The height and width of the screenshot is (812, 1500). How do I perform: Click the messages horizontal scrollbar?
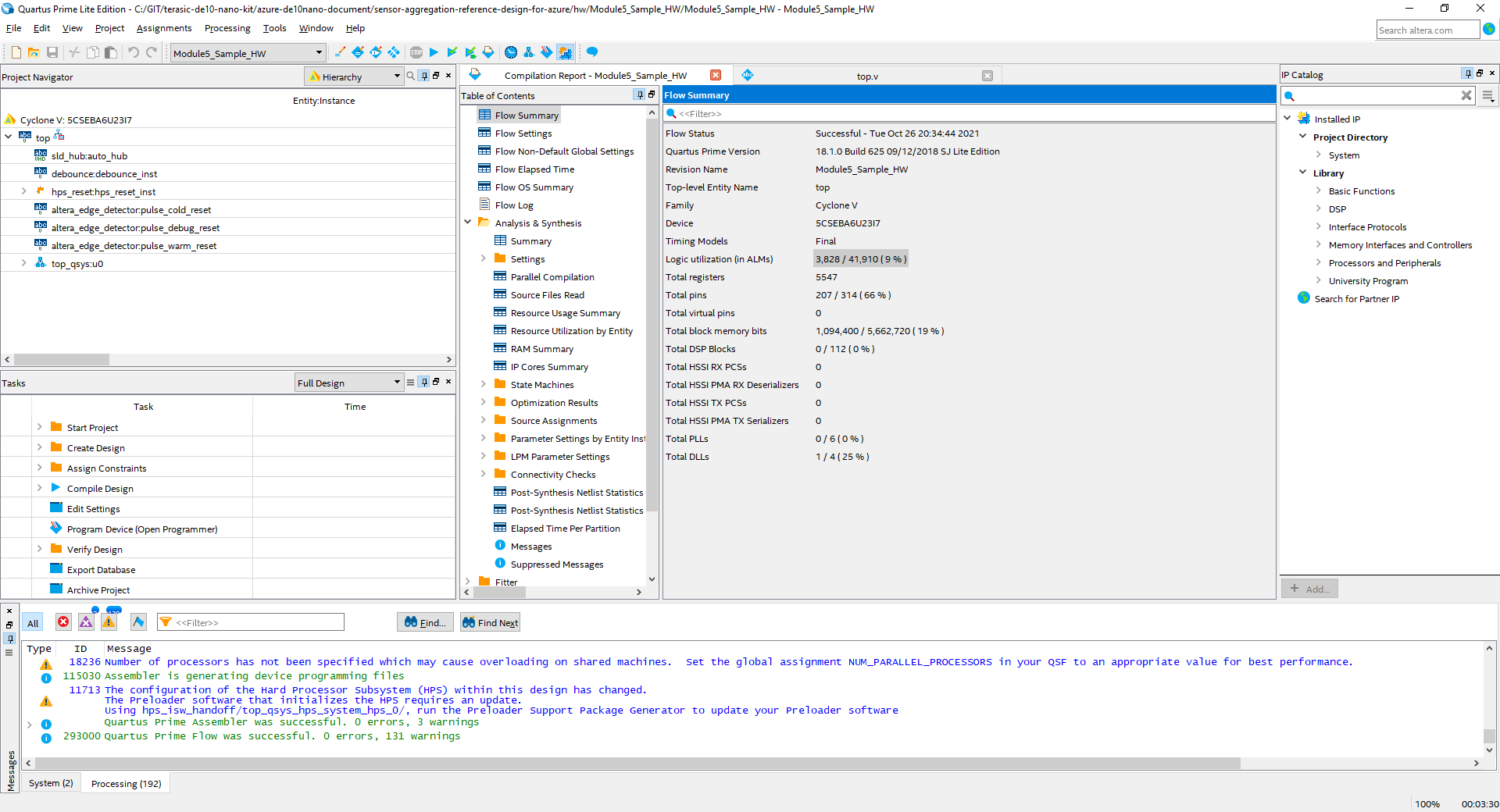pos(637,763)
